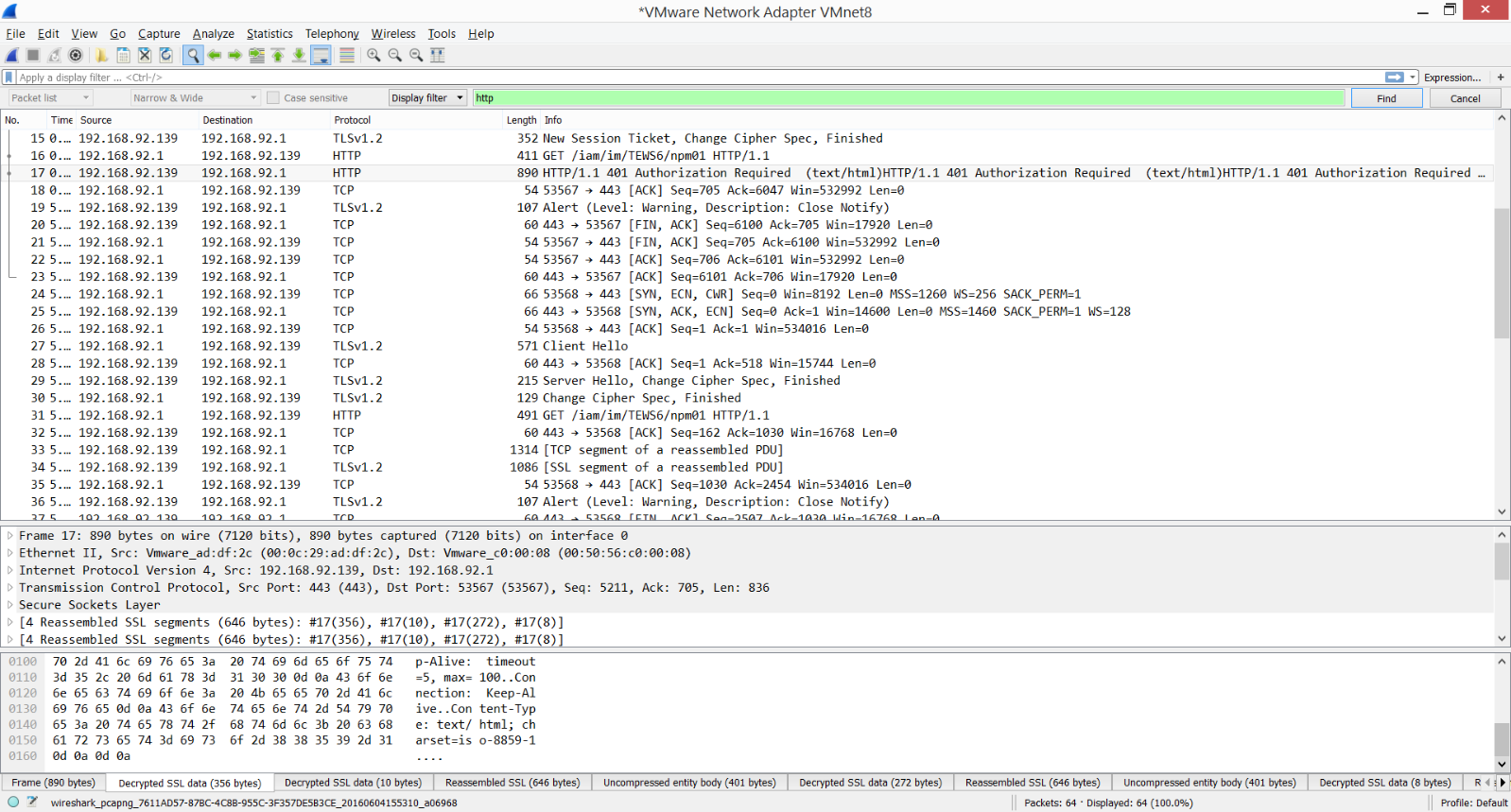Open the Narrow & Wide dropdown
The height and width of the screenshot is (812, 1511).
pos(195,98)
